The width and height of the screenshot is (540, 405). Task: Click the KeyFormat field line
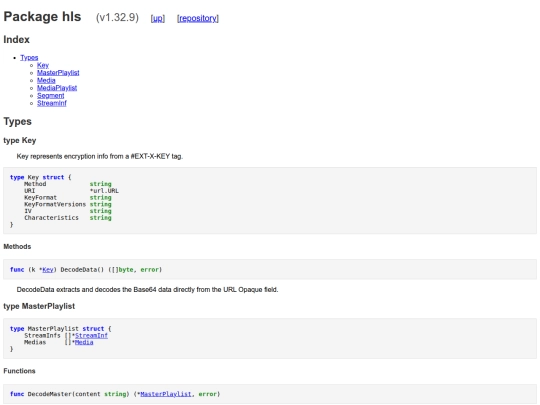(68, 198)
